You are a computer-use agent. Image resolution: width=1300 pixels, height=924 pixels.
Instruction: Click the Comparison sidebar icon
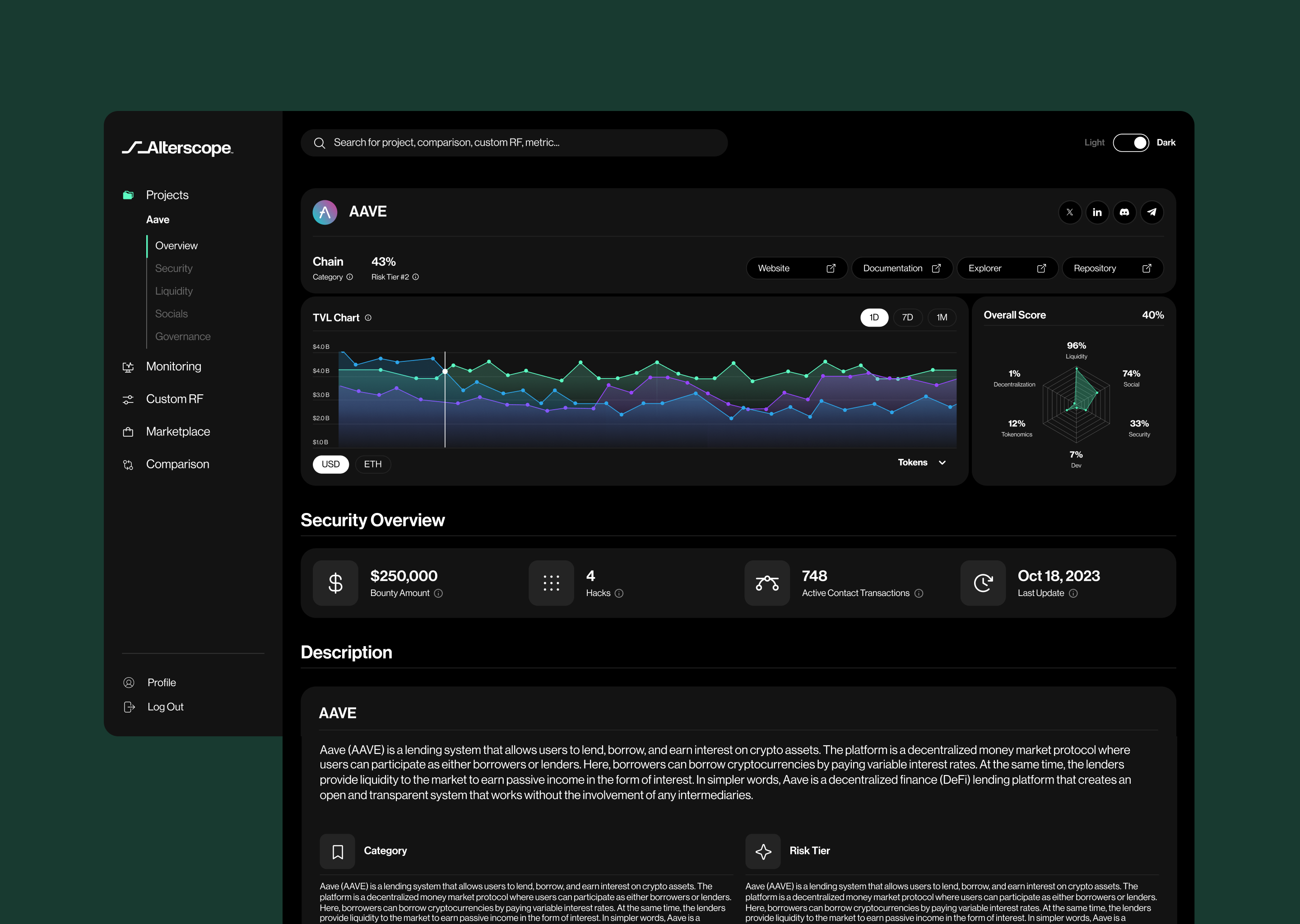129,464
